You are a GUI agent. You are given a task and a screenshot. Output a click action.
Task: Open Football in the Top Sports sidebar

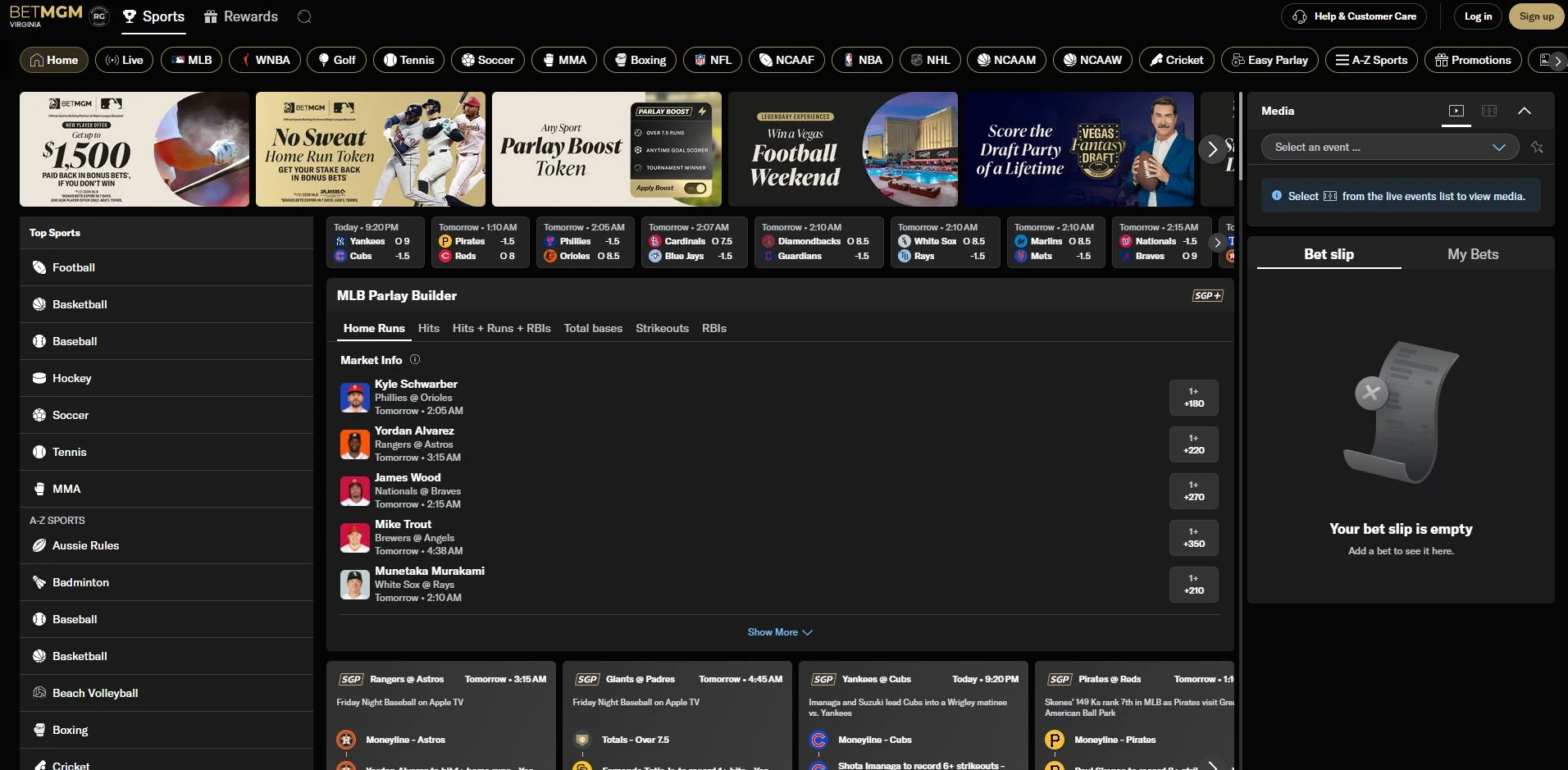pos(166,267)
